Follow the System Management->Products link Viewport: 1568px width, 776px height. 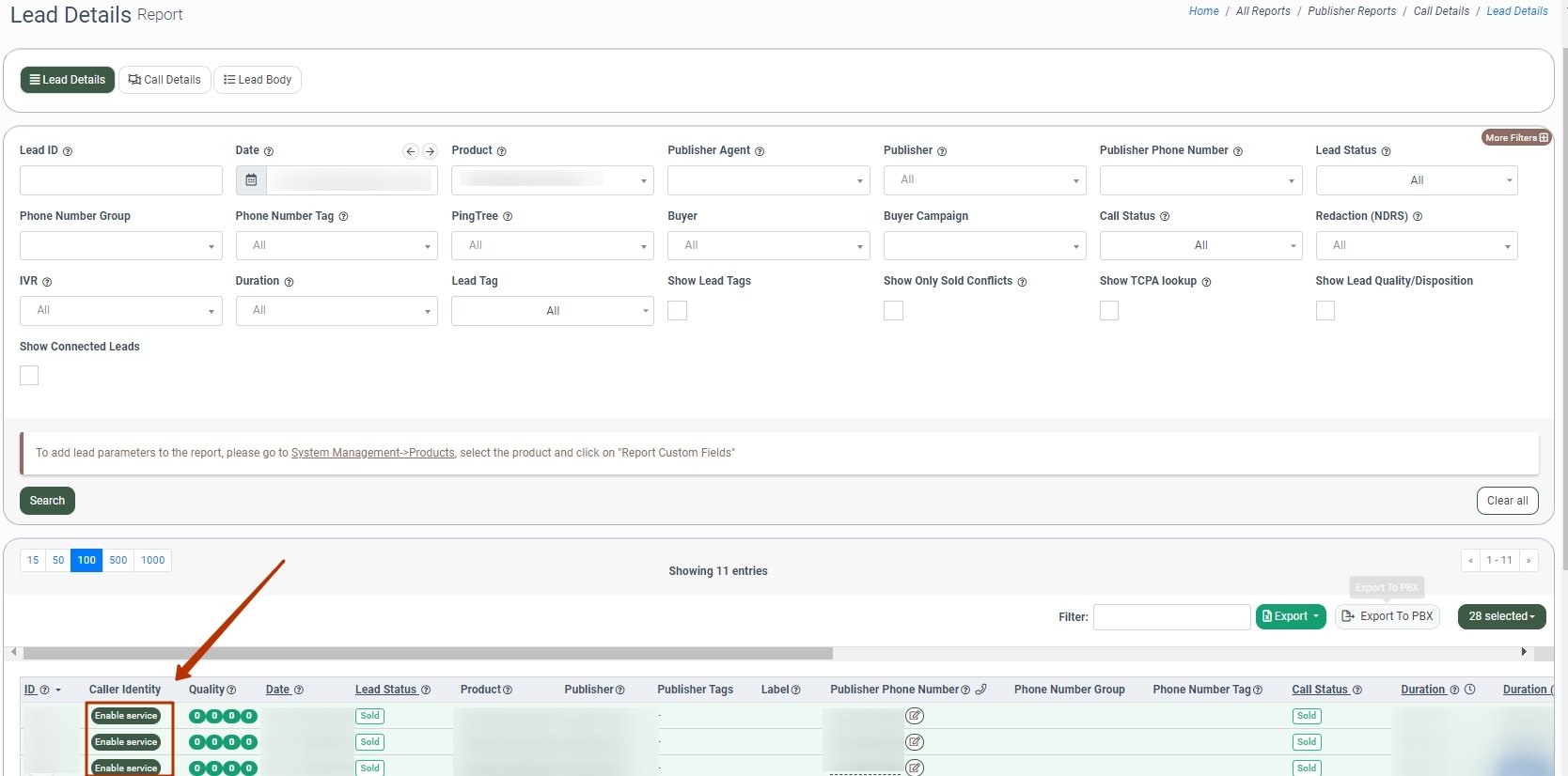point(372,453)
